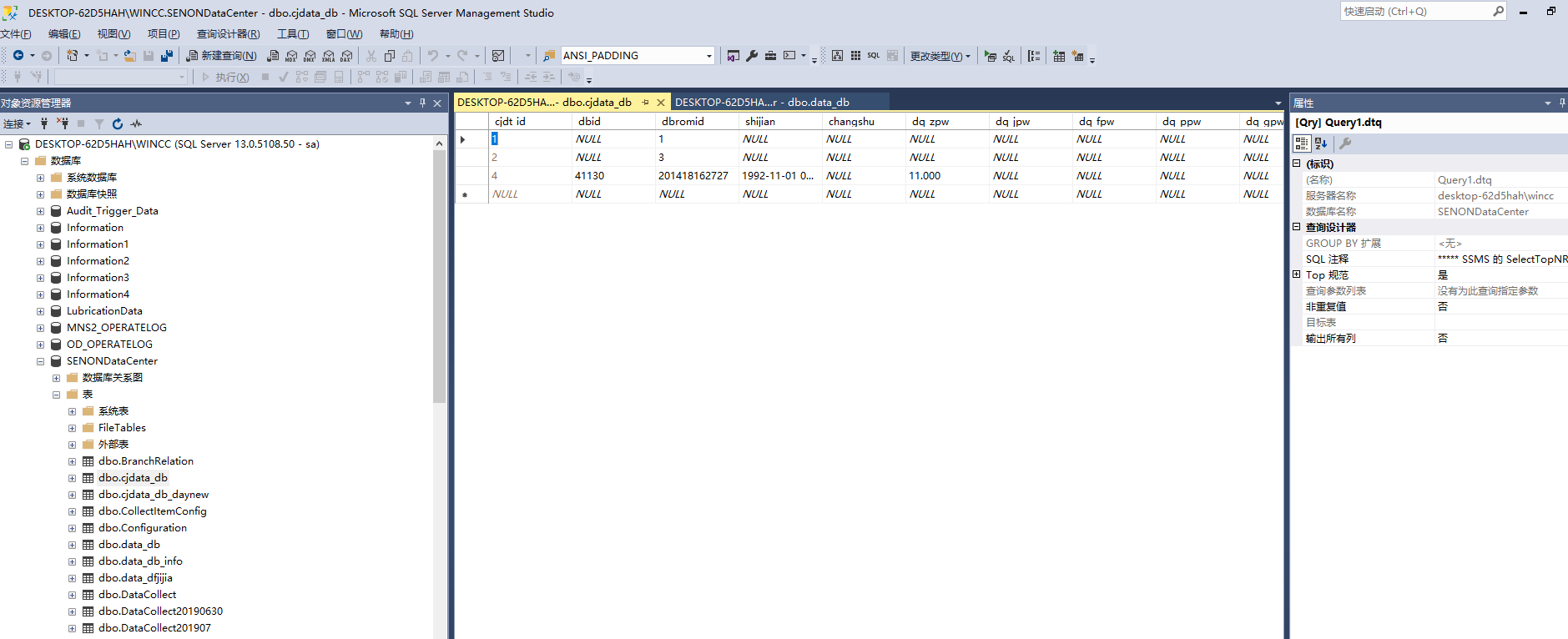Click the disconnect server plug icon
This screenshot has width=1568, height=639.
pos(63,123)
